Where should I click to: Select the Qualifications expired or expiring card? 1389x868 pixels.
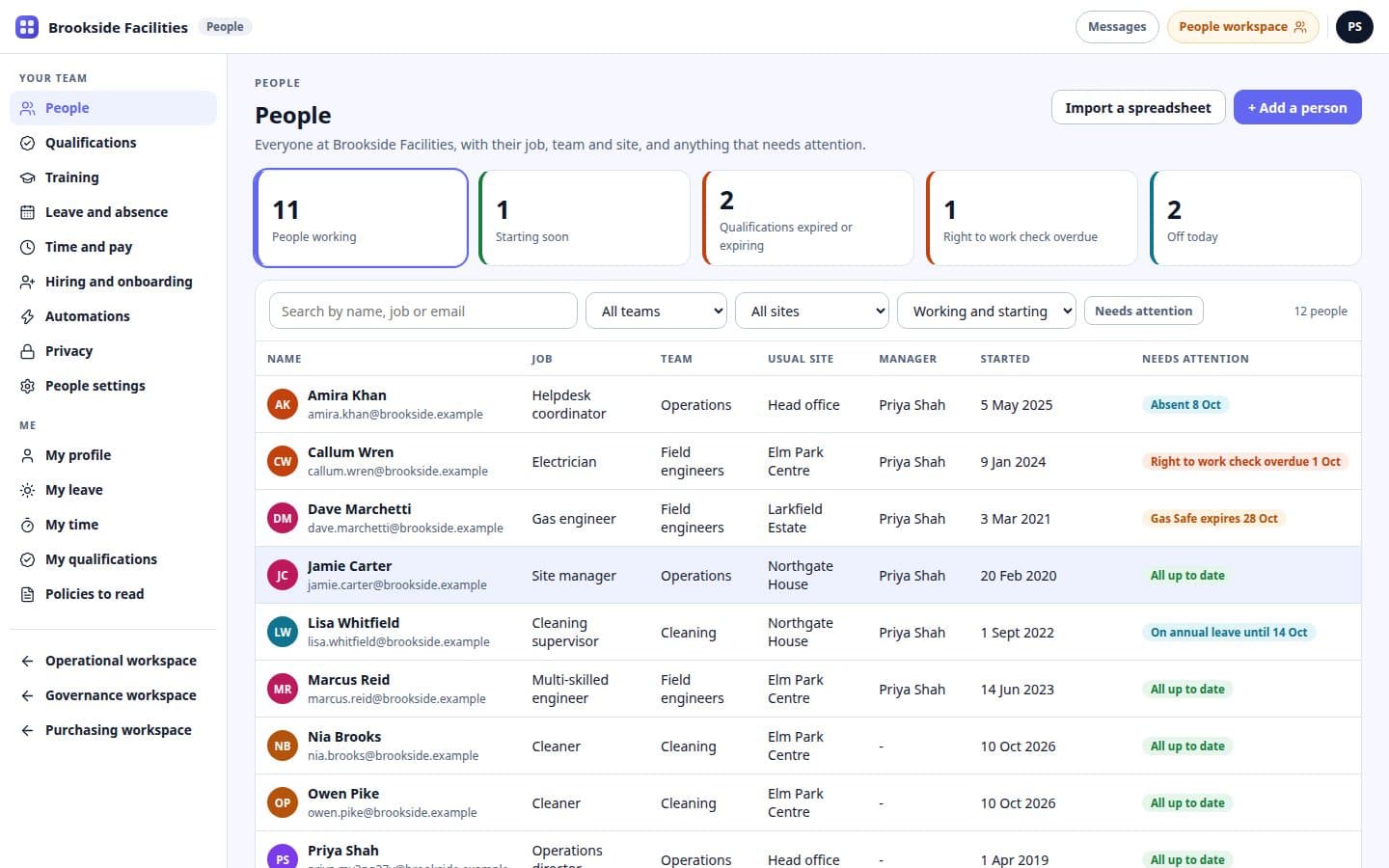[808, 218]
